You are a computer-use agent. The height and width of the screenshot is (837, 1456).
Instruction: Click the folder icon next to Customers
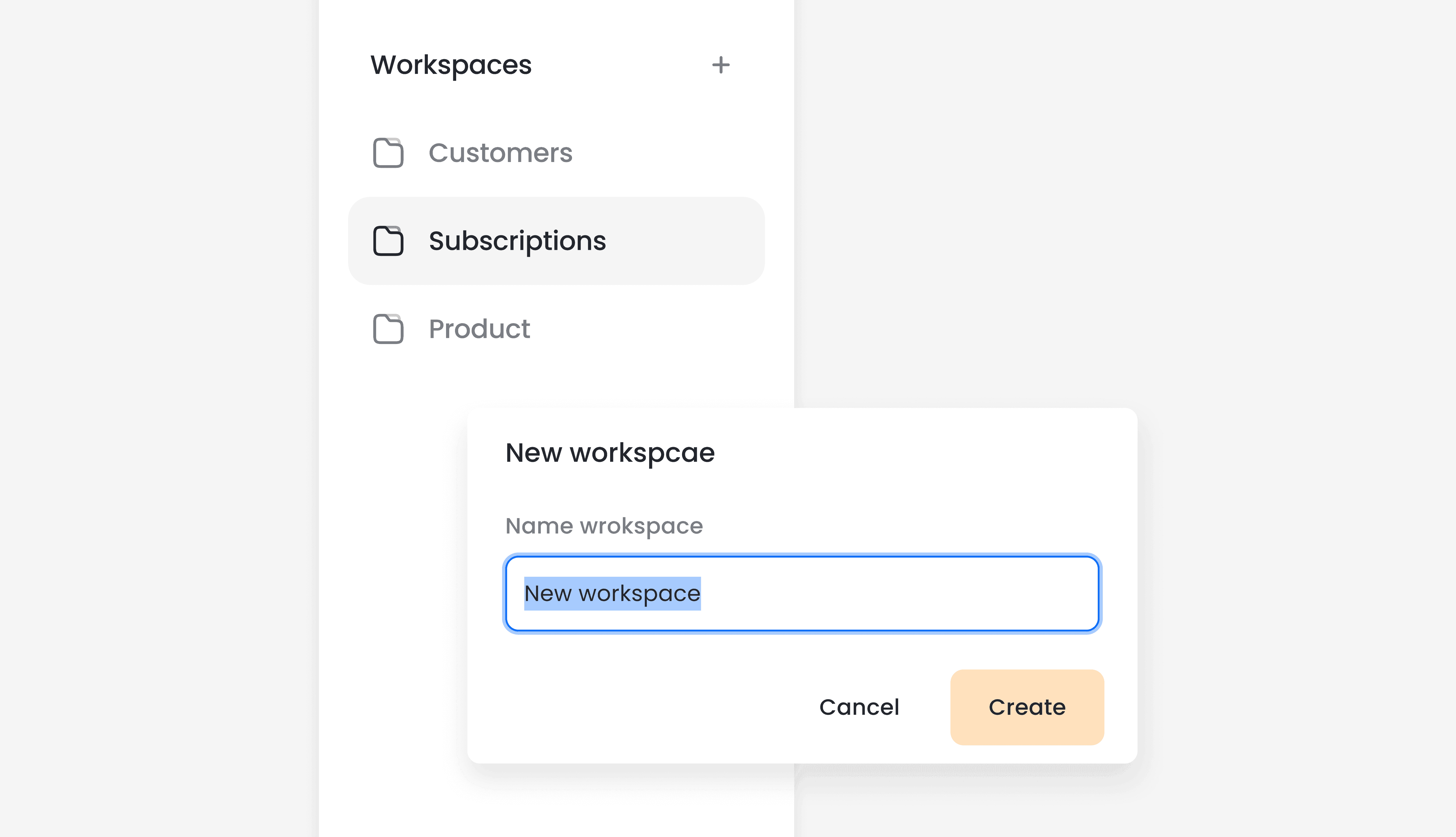388,153
